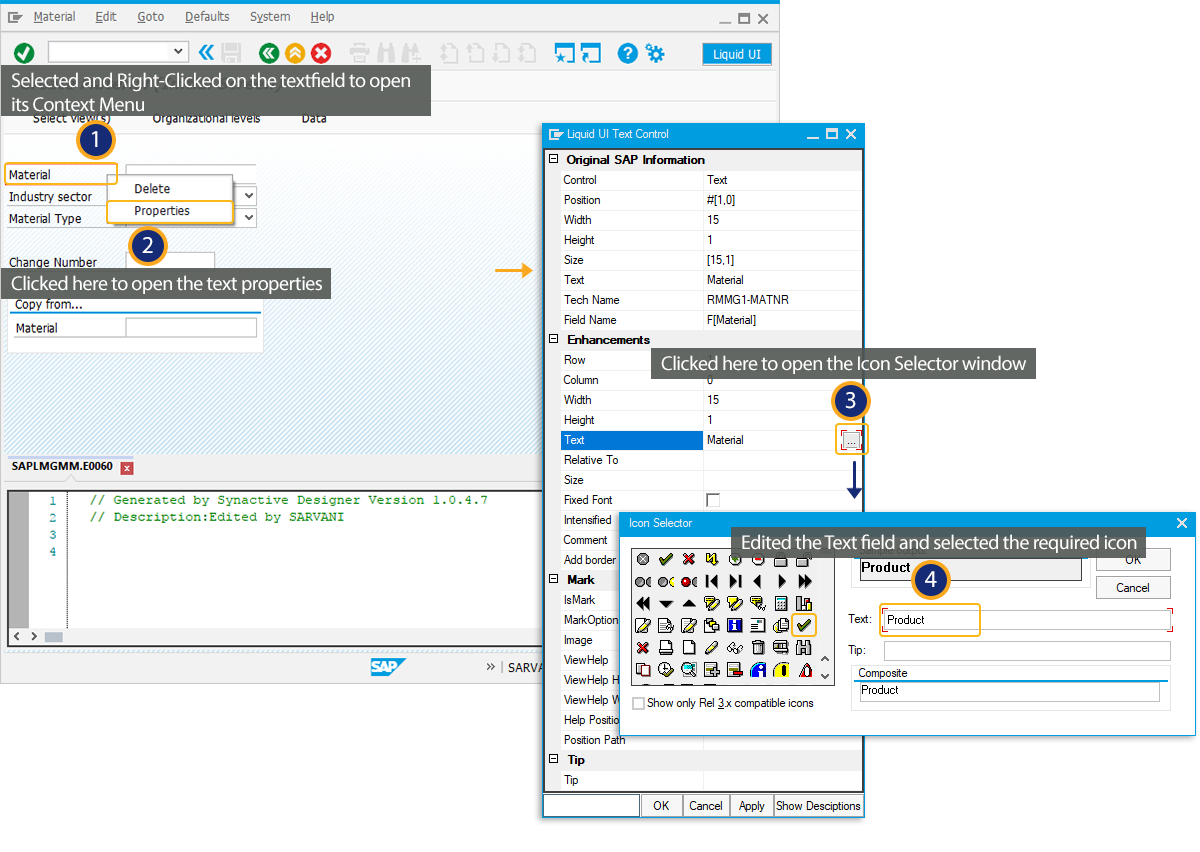Click Cancel in the Icon Selector dialog

(x=1133, y=587)
